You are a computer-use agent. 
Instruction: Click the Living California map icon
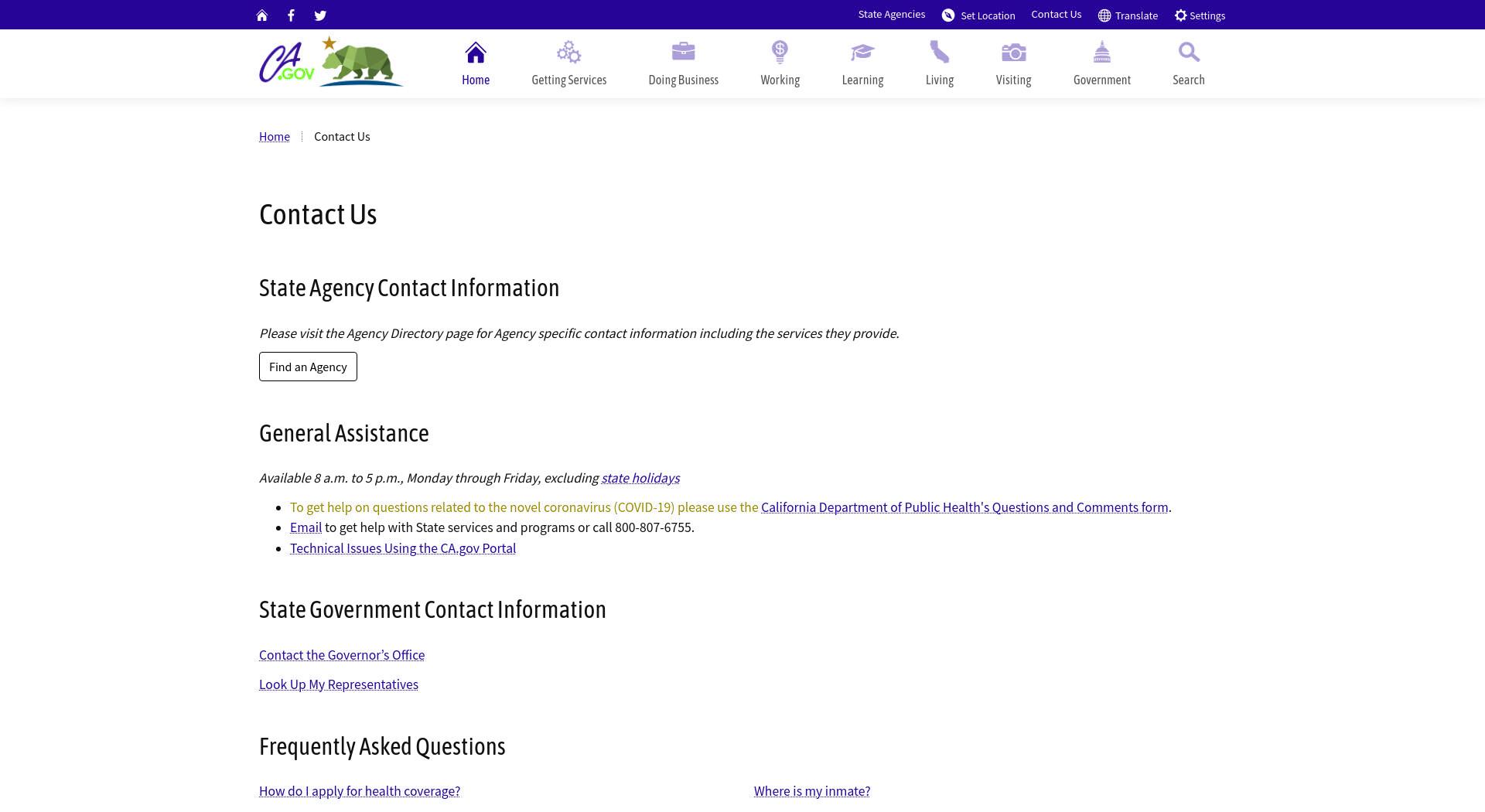click(940, 52)
